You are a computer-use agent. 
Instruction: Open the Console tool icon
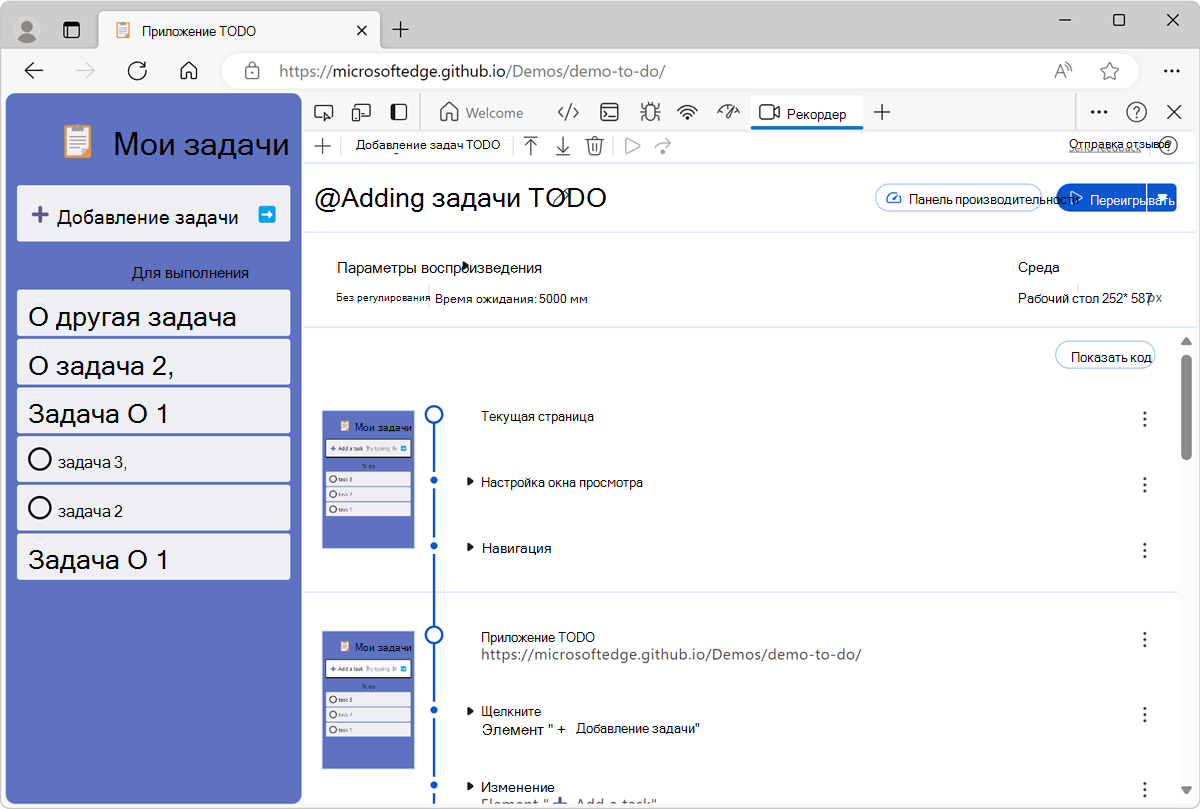pos(609,113)
